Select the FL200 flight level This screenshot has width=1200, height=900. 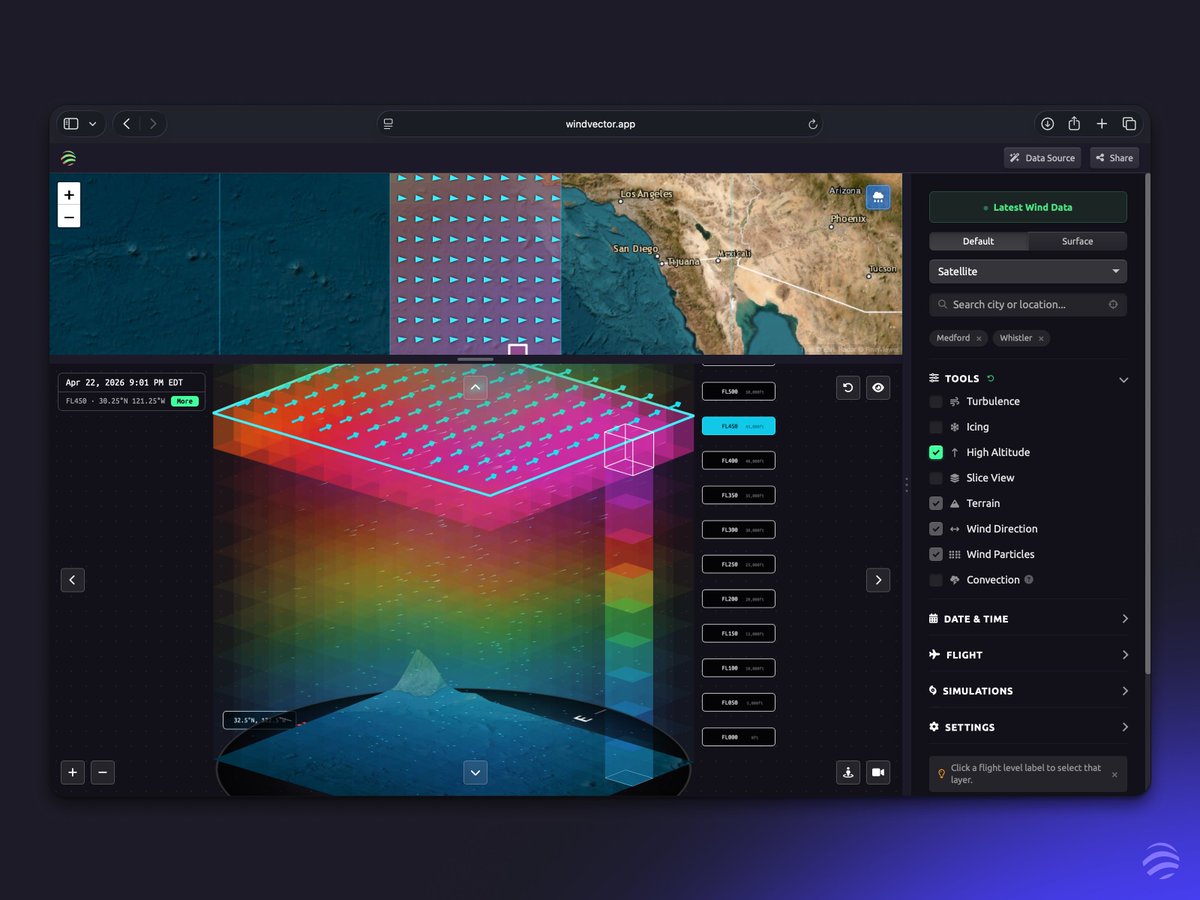point(738,598)
